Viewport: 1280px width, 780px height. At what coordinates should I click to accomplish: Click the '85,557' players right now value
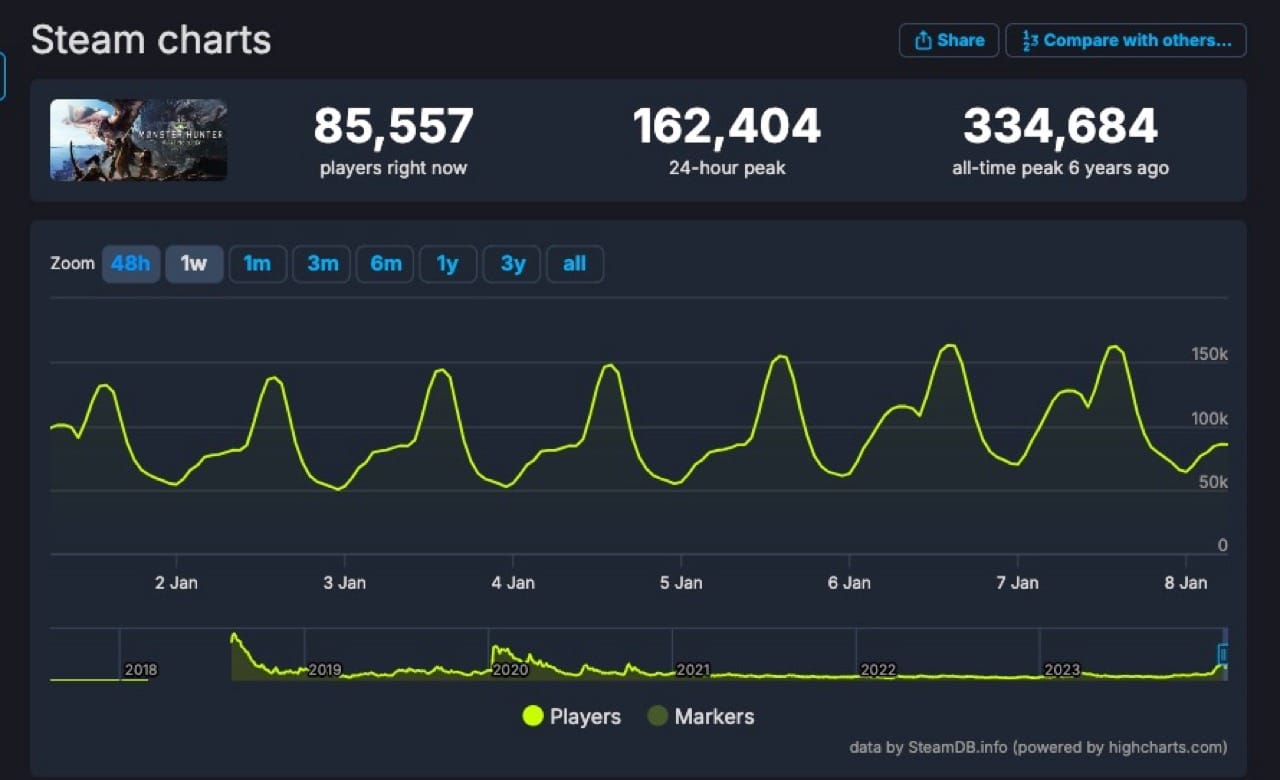(x=394, y=127)
